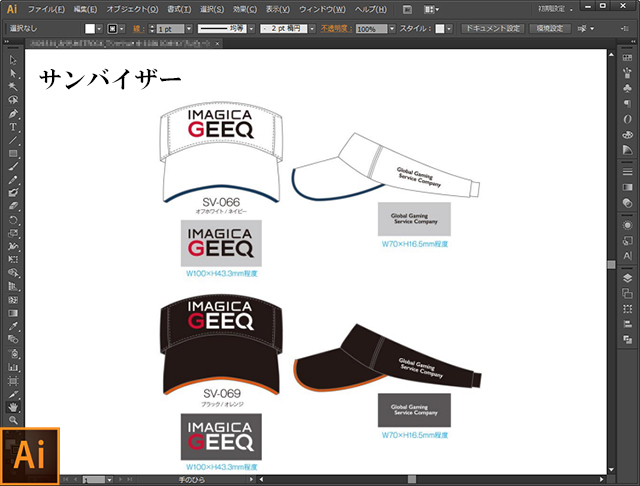640x486 pixels.
Task: Open 書式 menu
Action: click(179, 9)
